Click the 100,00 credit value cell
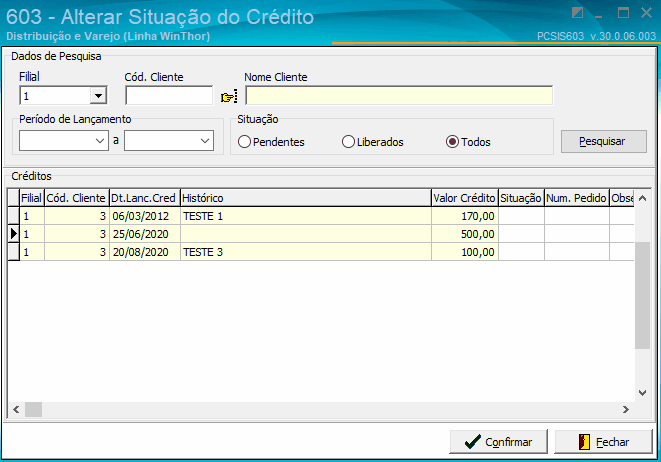Image resolution: width=661 pixels, height=462 pixels. point(465,252)
